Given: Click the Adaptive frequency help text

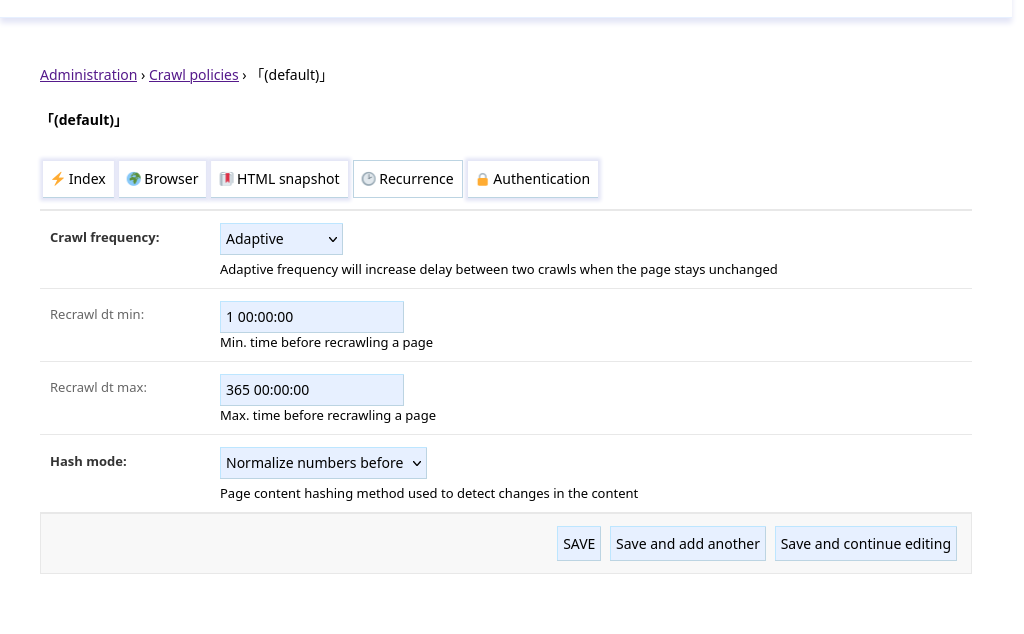Looking at the screenshot, I should coord(498,270).
